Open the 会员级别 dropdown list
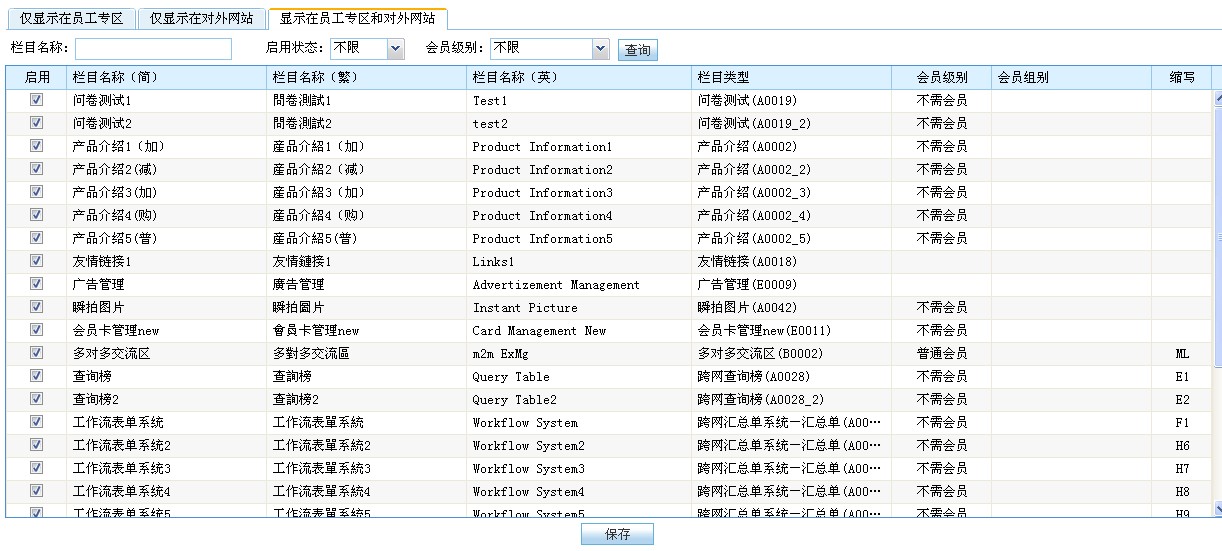The width and height of the screenshot is (1222, 551). point(549,49)
